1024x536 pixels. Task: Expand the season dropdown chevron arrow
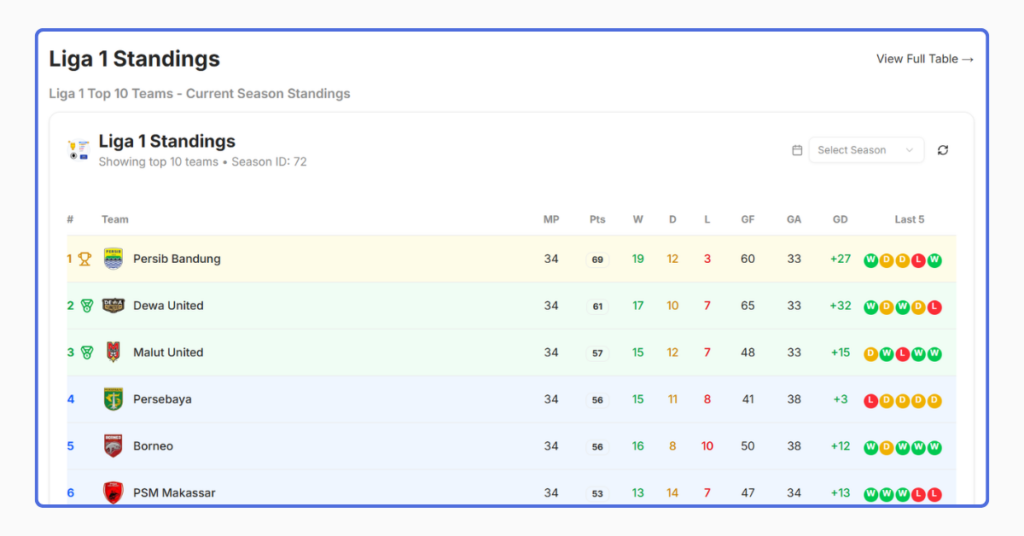[x=909, y=150]
